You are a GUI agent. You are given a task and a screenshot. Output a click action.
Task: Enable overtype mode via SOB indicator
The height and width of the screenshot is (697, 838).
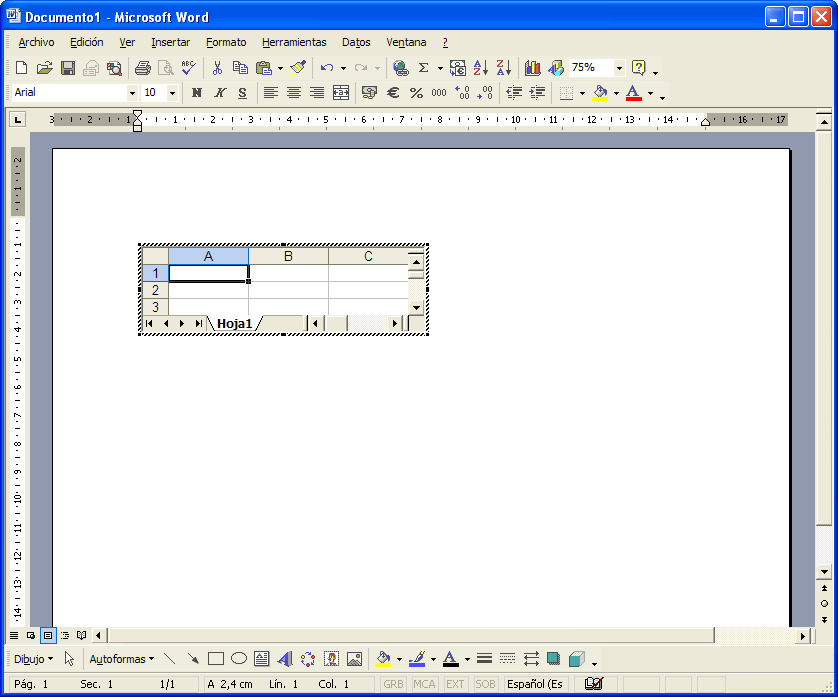click(485, 683)
